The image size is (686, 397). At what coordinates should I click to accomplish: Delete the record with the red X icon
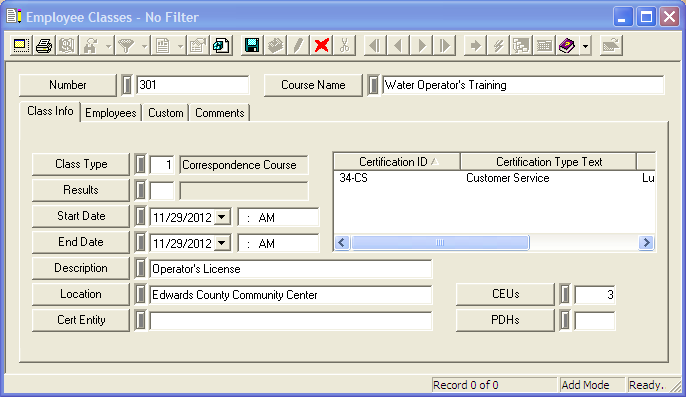click(322, 45)
